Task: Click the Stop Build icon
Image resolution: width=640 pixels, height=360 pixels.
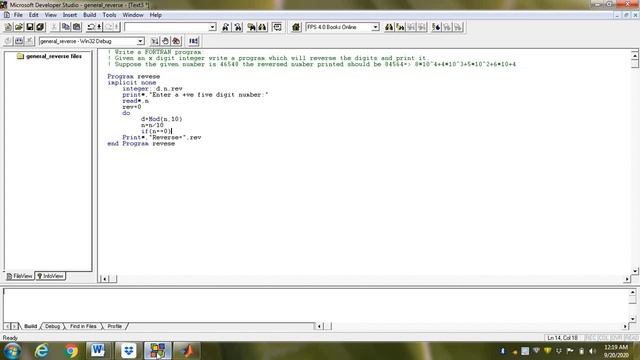Action: click(x=29, y=41)
